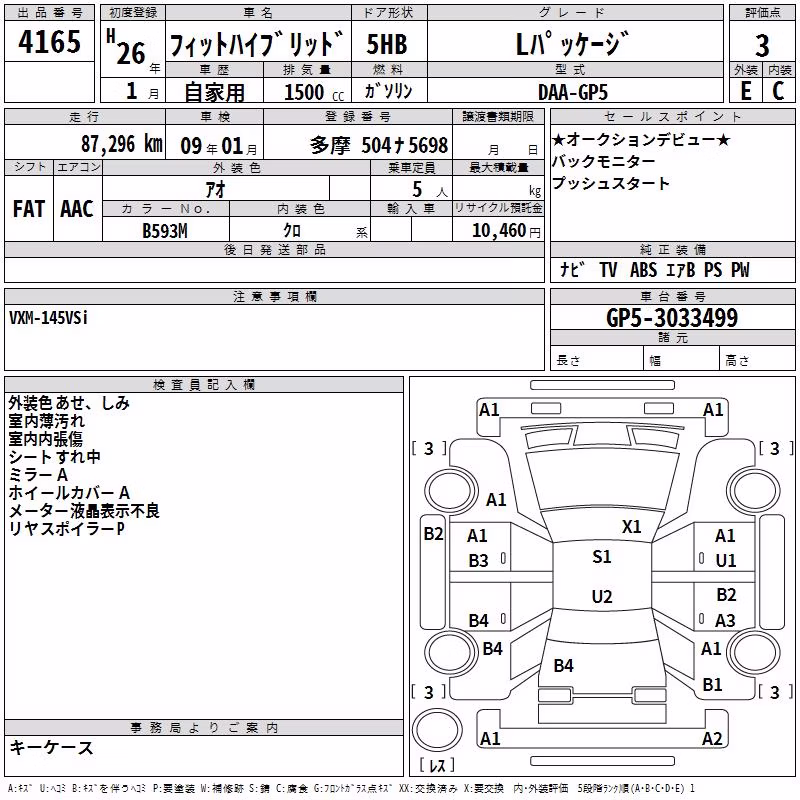The width and height of the screenshot is (800, 800).
Task: Click inspector note シートすれ中
Action: pos(54,457)
